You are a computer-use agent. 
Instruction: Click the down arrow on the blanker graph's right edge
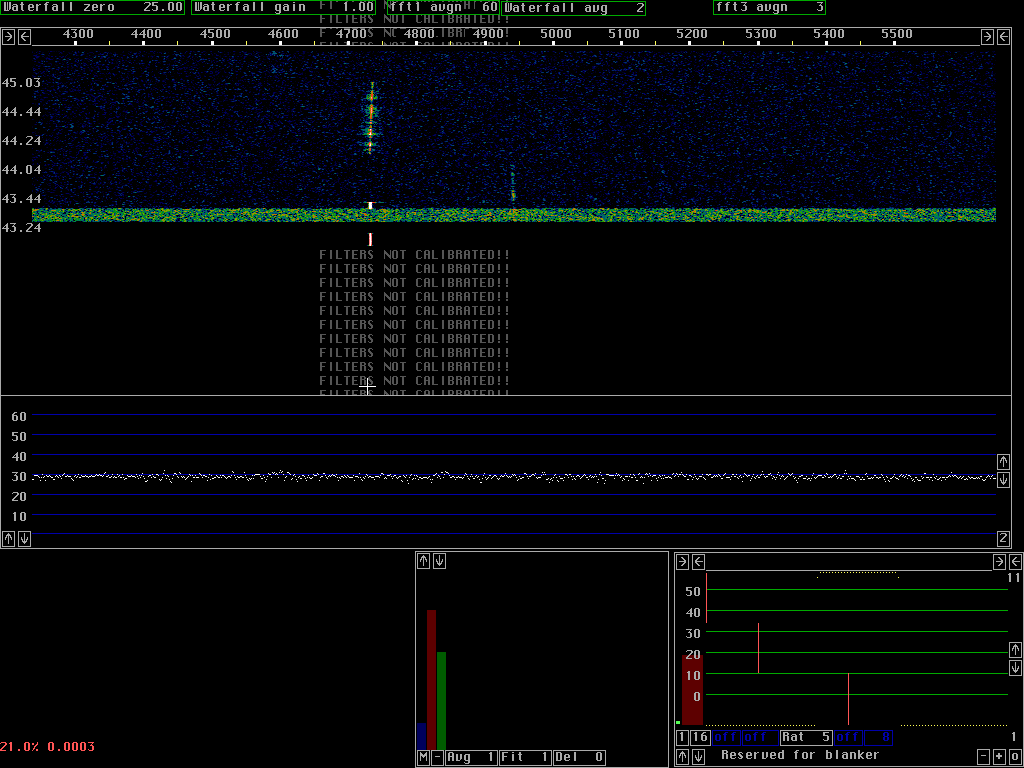coord(1015,667)
